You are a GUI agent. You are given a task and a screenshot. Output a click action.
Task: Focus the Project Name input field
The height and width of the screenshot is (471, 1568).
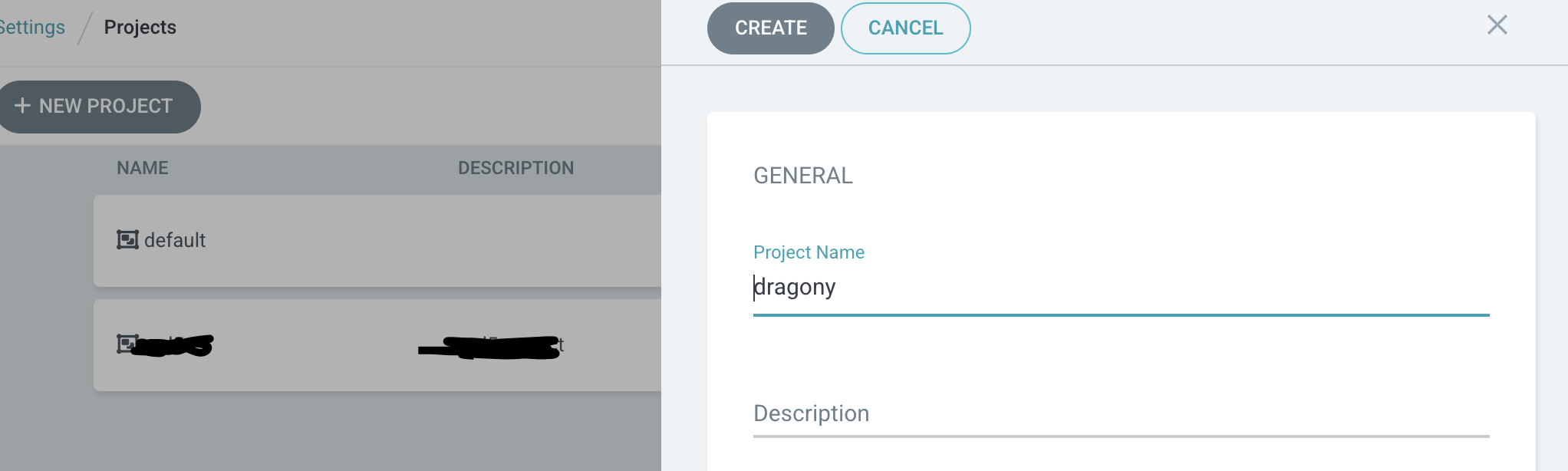(1121, 288)
